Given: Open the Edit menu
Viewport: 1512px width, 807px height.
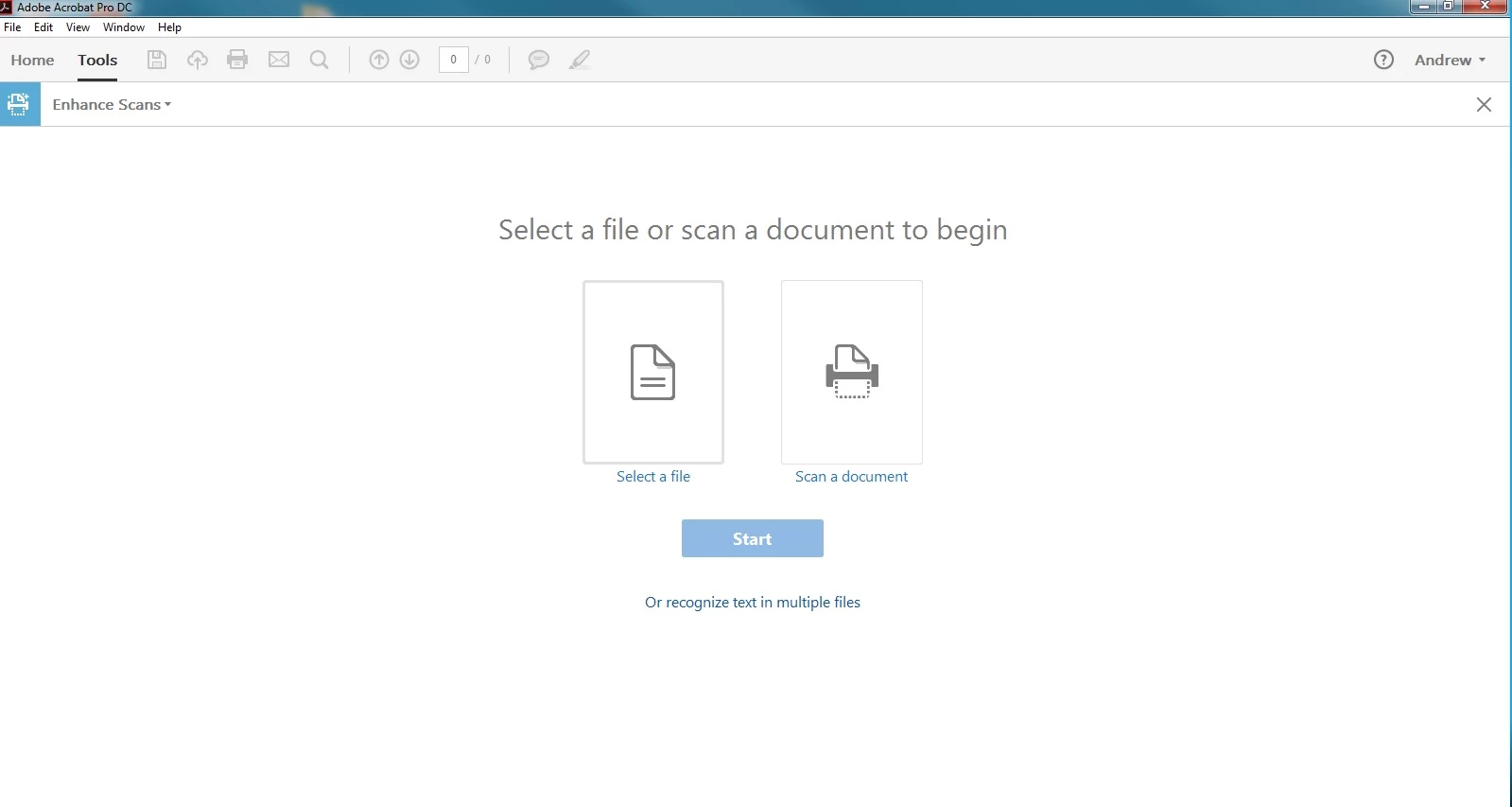Looking at the screenshot, I should (43, 27).
